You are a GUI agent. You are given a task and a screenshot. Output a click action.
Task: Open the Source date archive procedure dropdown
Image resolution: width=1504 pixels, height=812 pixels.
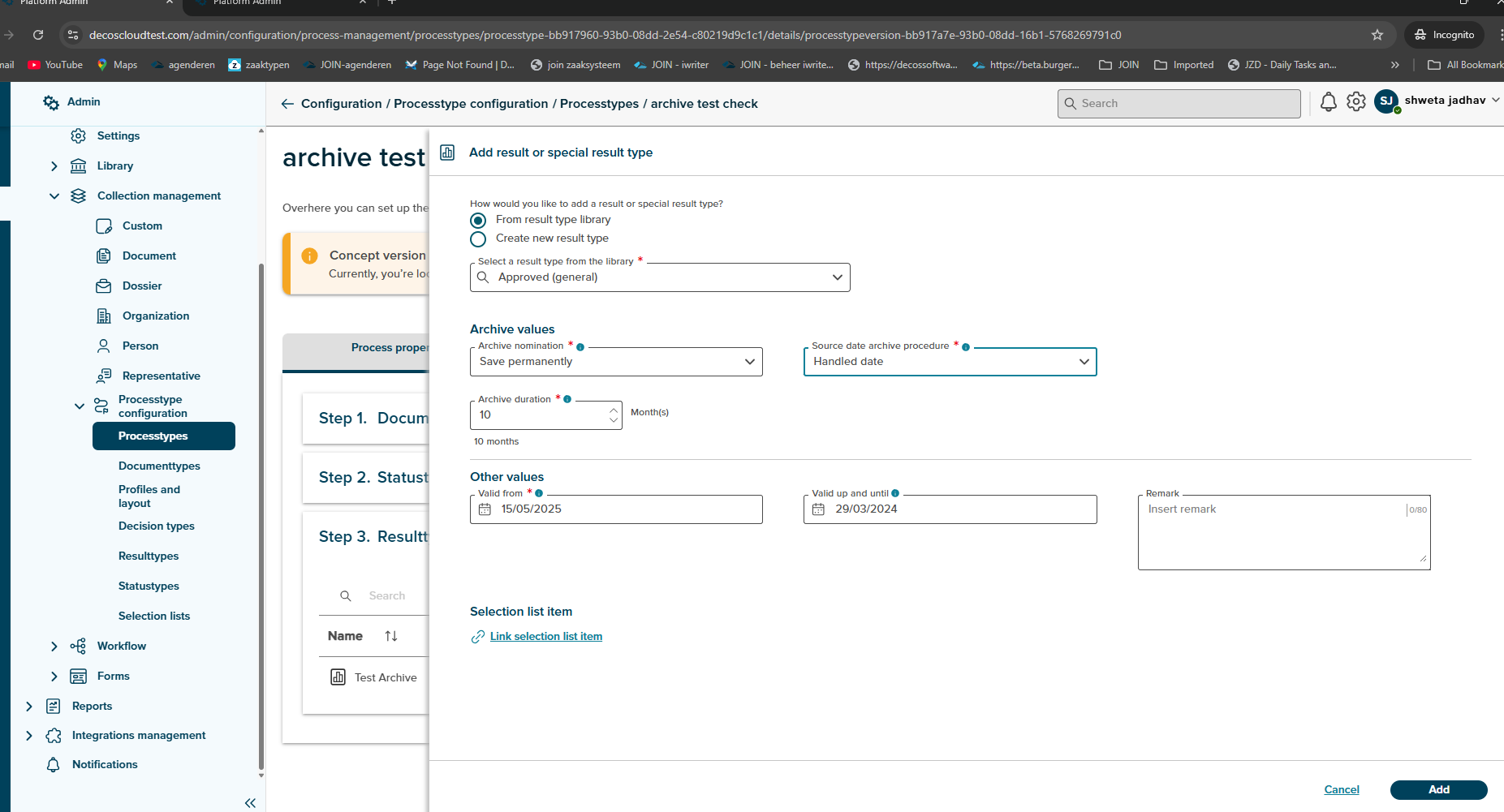click(950, 362)
